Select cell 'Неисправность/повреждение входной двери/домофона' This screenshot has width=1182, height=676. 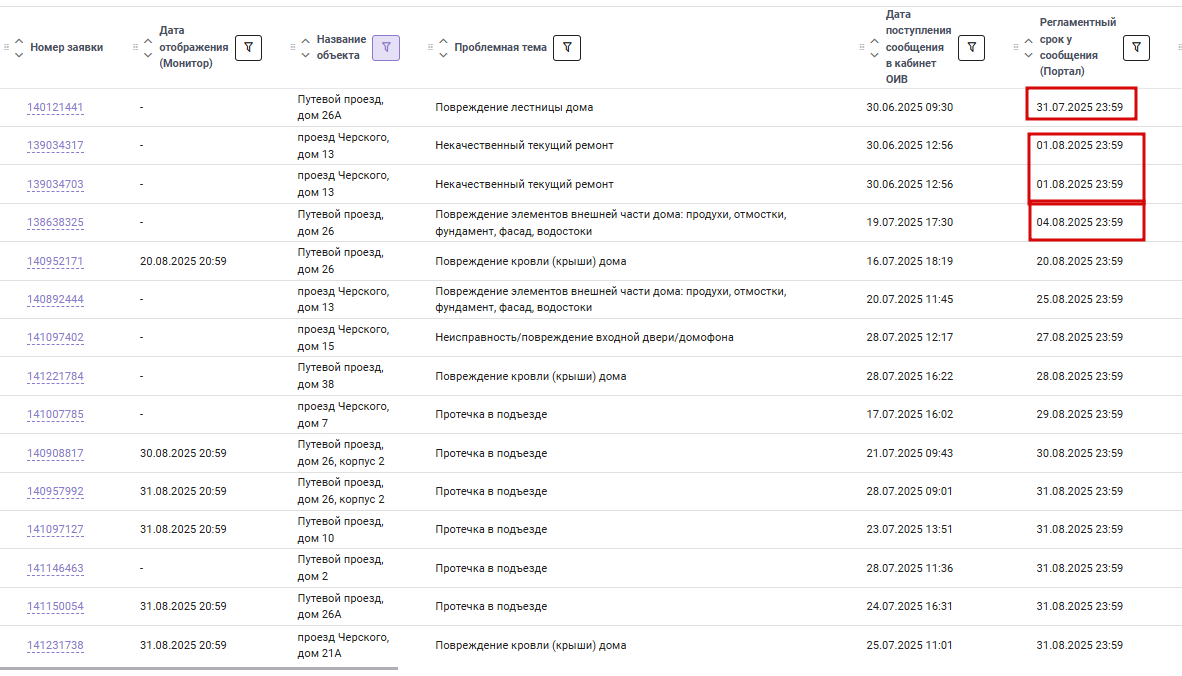click(584, 338)
